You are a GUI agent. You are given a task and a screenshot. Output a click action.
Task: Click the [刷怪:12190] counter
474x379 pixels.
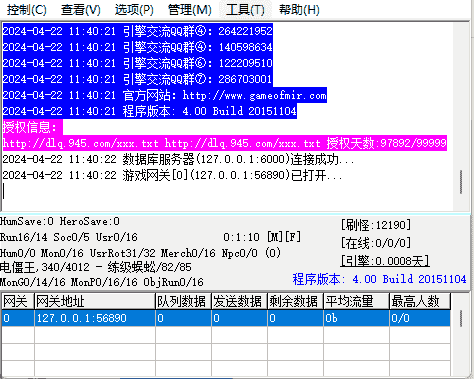tap(376, 225)
